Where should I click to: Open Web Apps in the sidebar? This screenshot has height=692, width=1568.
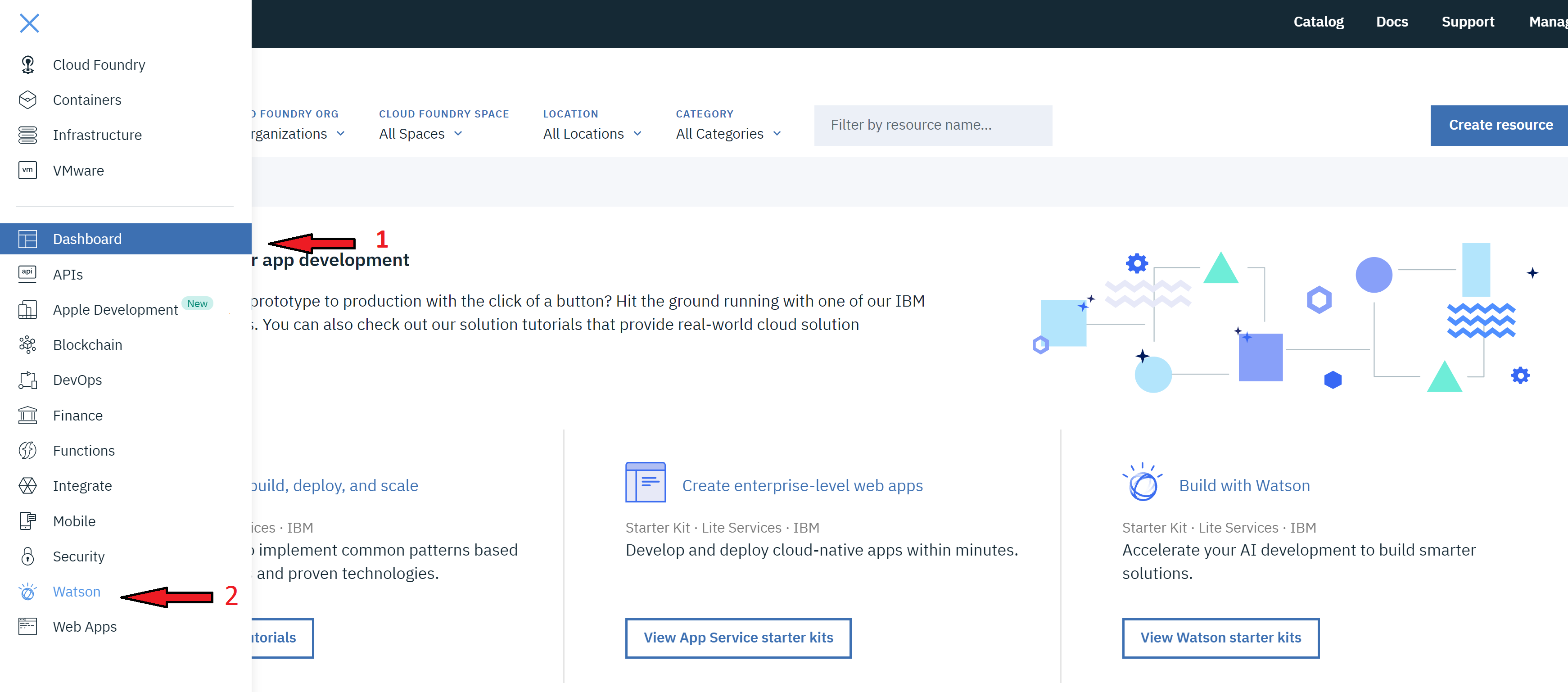[85, 627]
